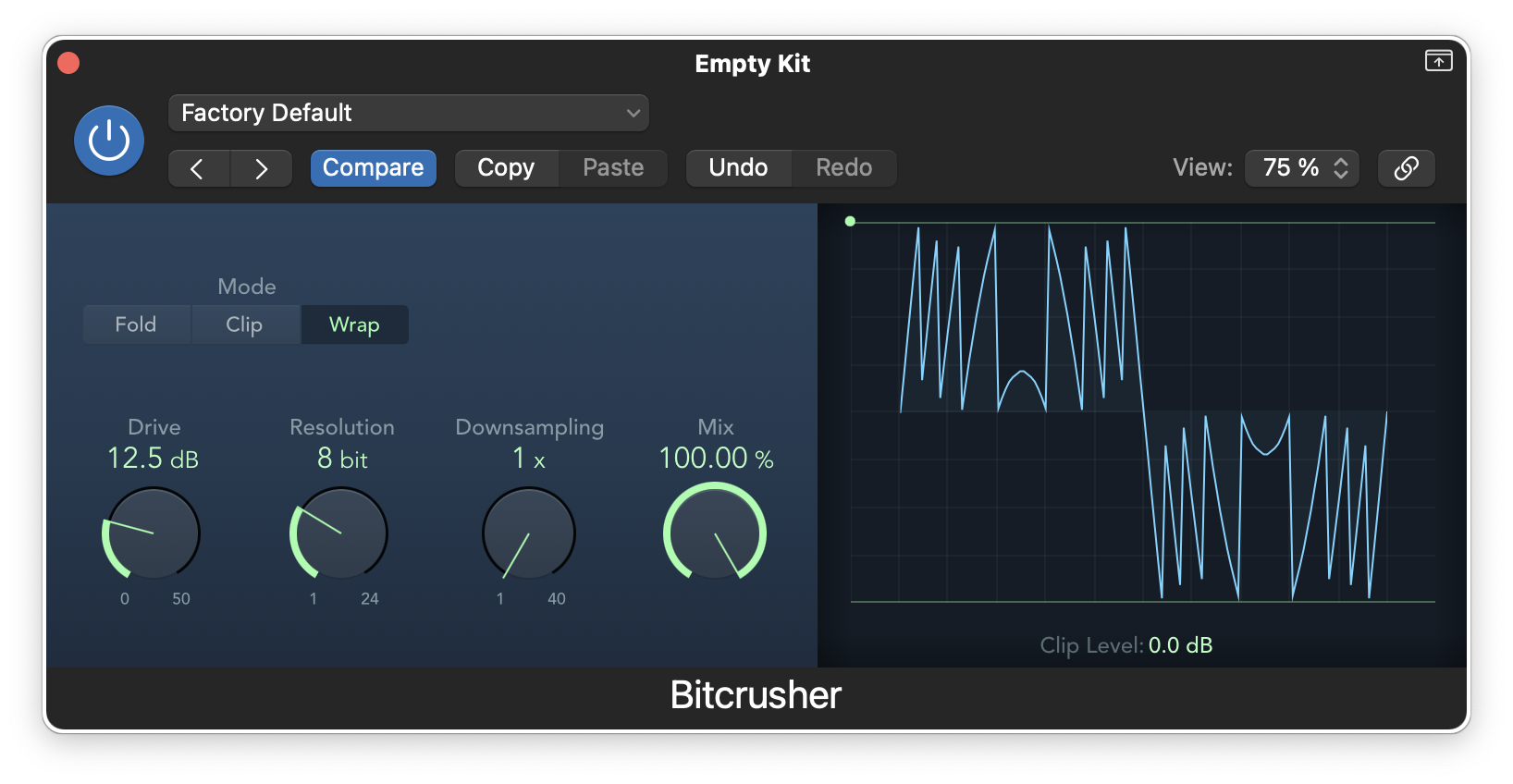Open the View size 75 % menu
This screenshot has width=1513, height=784.
(1302, 168)
